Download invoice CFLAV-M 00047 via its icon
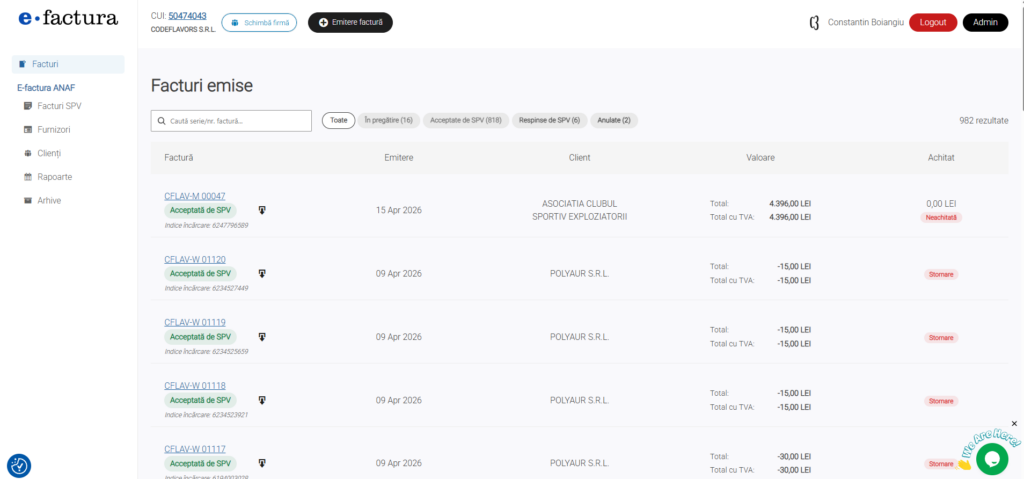1024x479 pixels. coord(262,210)
